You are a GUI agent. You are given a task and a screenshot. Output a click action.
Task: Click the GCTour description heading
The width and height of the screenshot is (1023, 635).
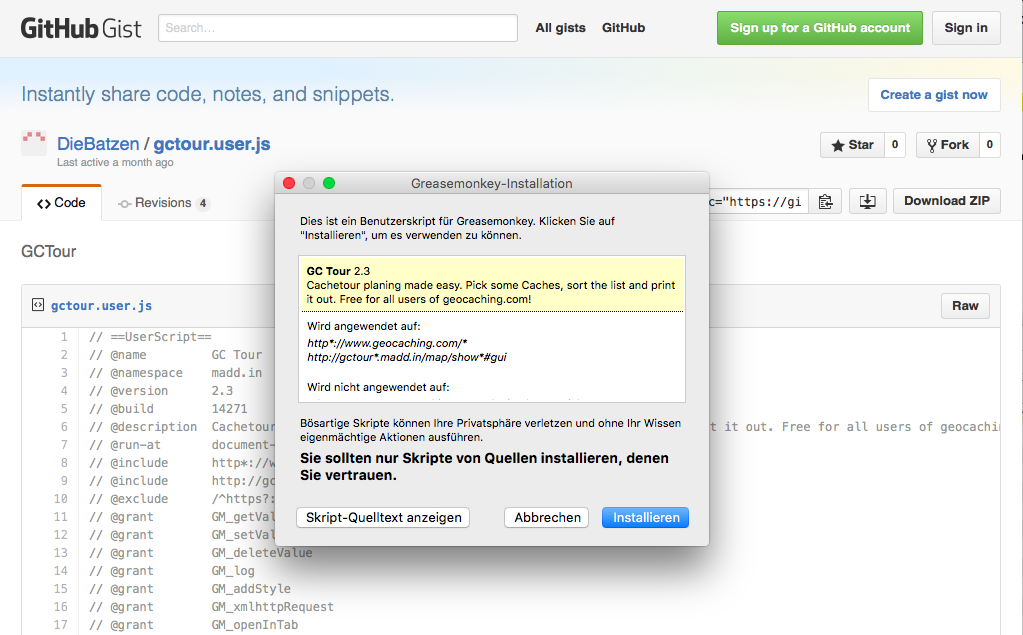click(x=48, y=251)
